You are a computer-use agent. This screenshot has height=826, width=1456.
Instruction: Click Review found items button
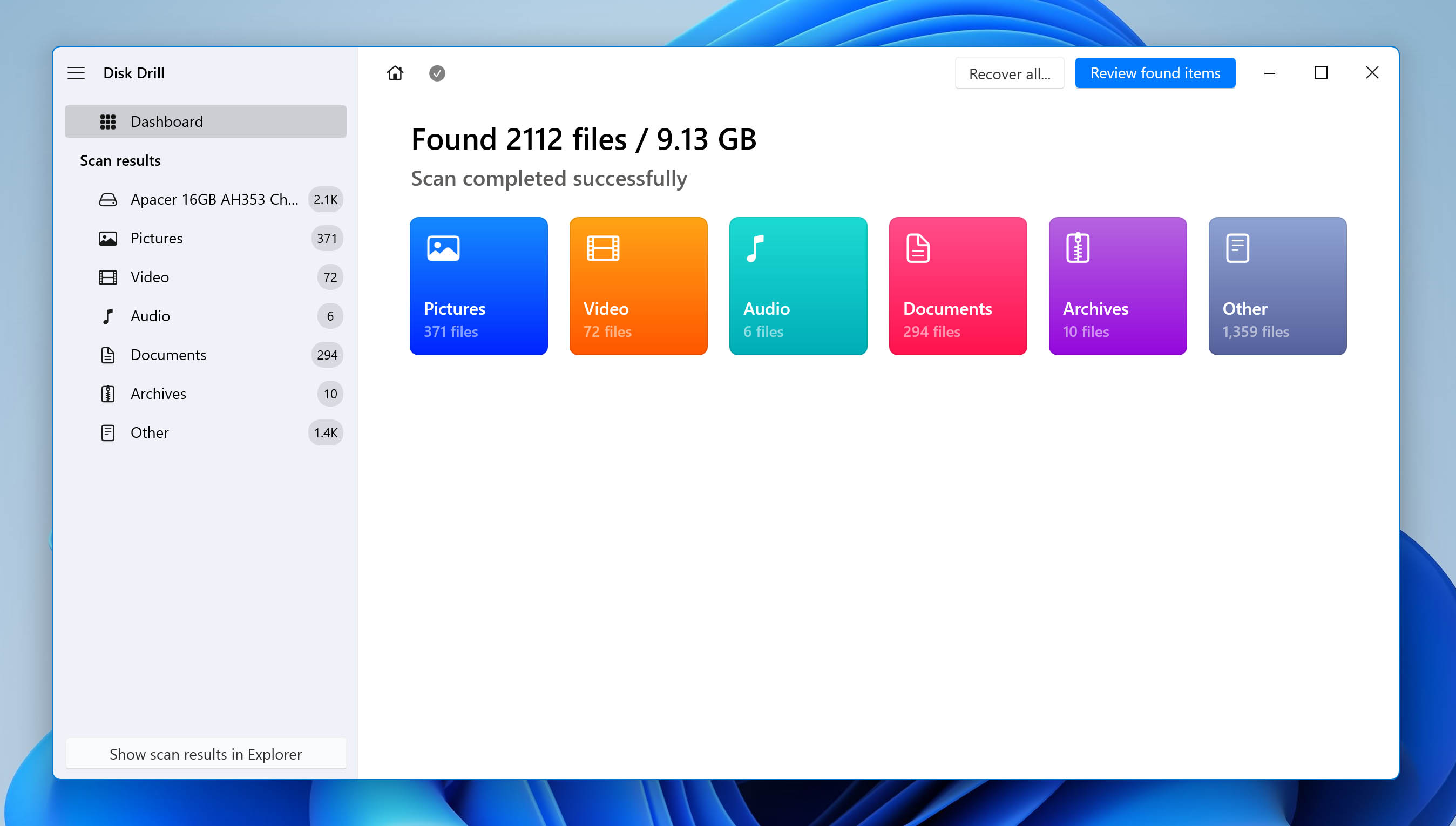click(x=1155, y=72)
